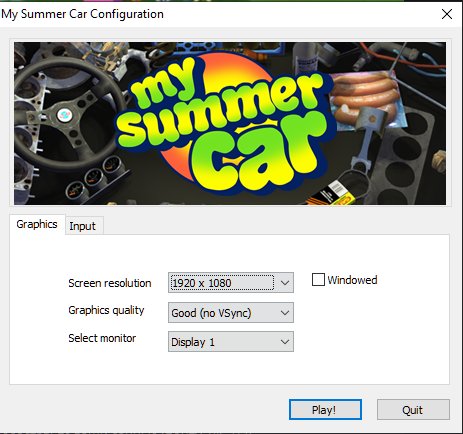This screenshot has width=463, height=434.
Task: Exit the launcher via Quit button
Action: click(413, 409)
